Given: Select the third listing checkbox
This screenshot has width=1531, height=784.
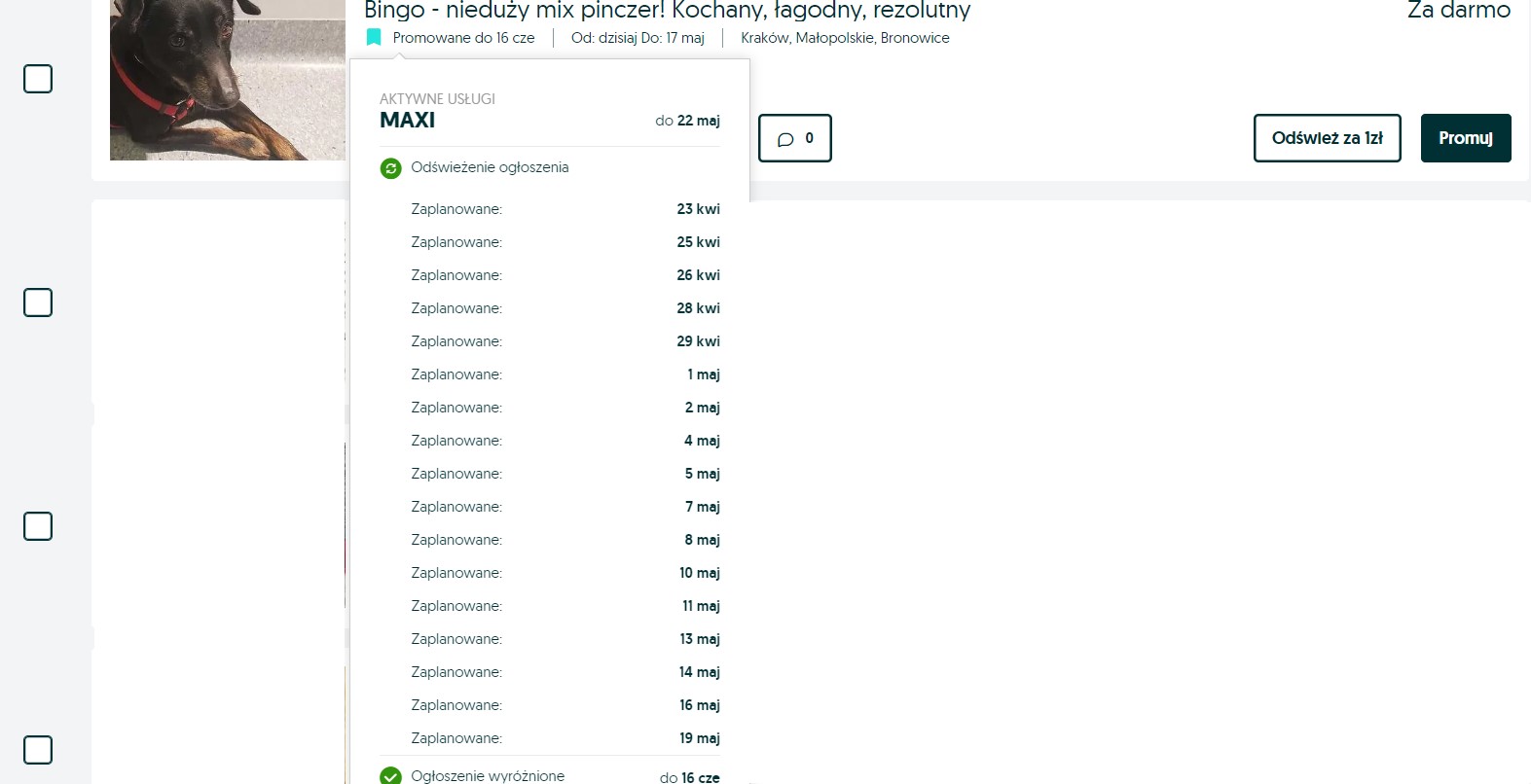Looking at the screenshot, I should 38,526.
